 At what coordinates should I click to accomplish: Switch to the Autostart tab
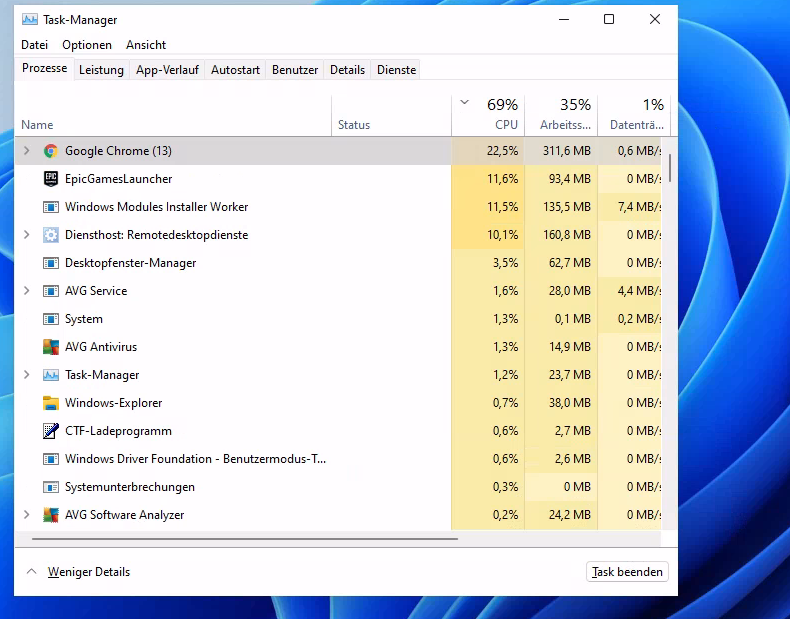pyautogui.click(x=235, y=70)
